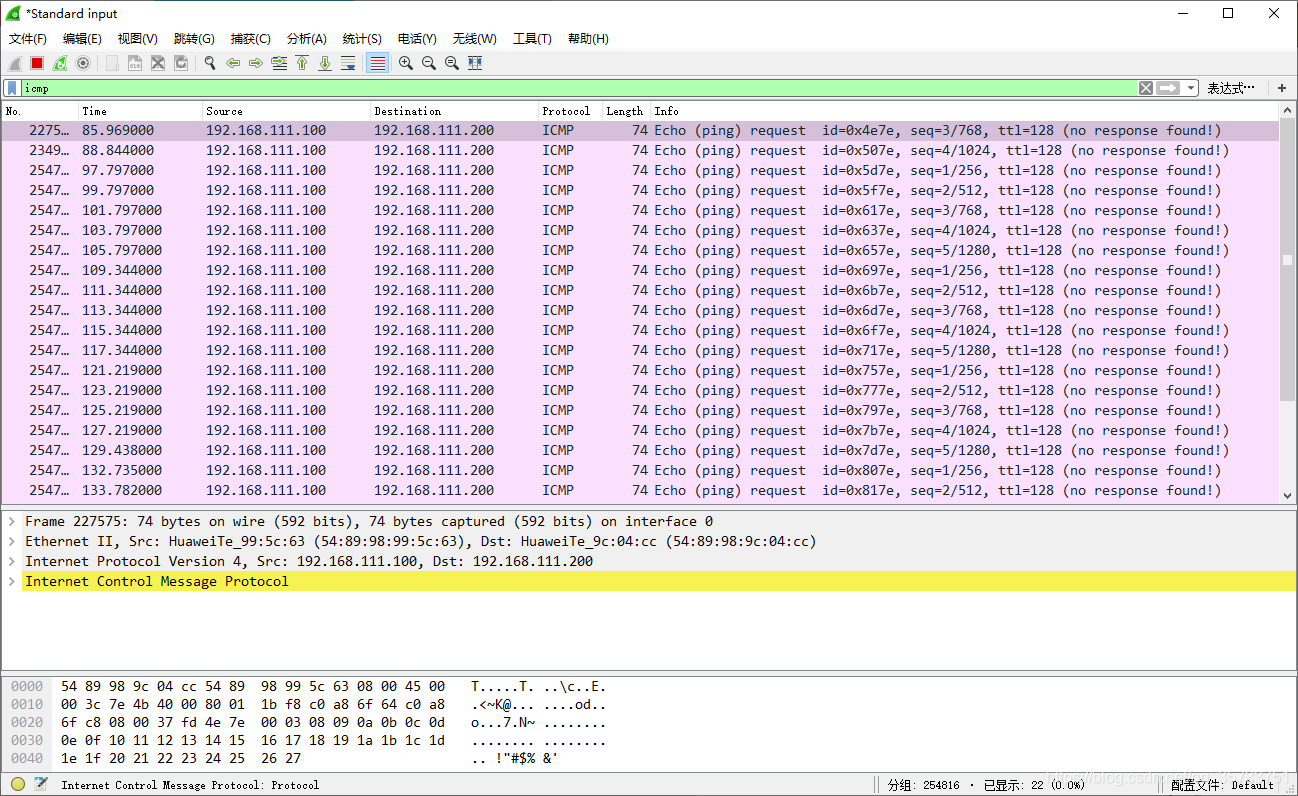Sort by Length column header
Screen dimensions: 1298x796
tap(626, 111)
